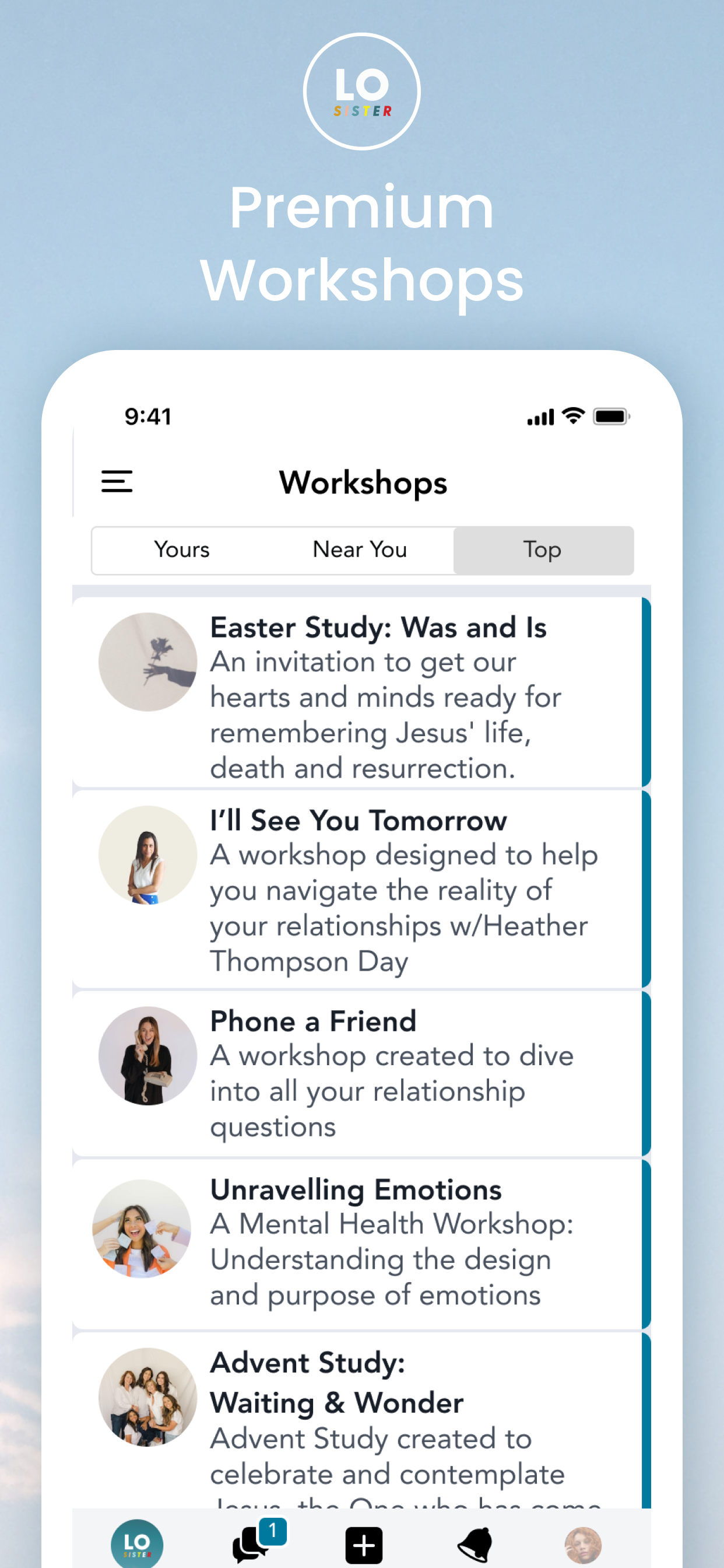
Task: Open Easter Study: Was and Is workshop
Action: point(361,691)
